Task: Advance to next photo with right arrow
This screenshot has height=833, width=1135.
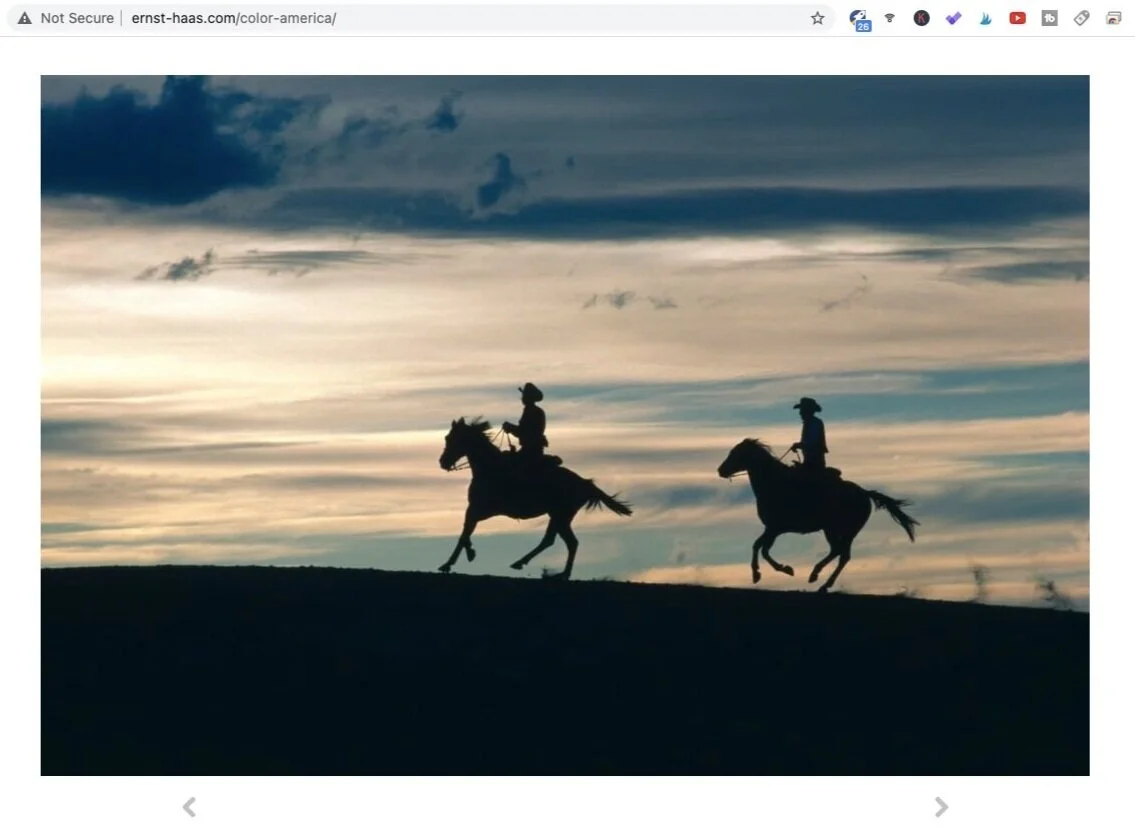Action: pos(941,806)
